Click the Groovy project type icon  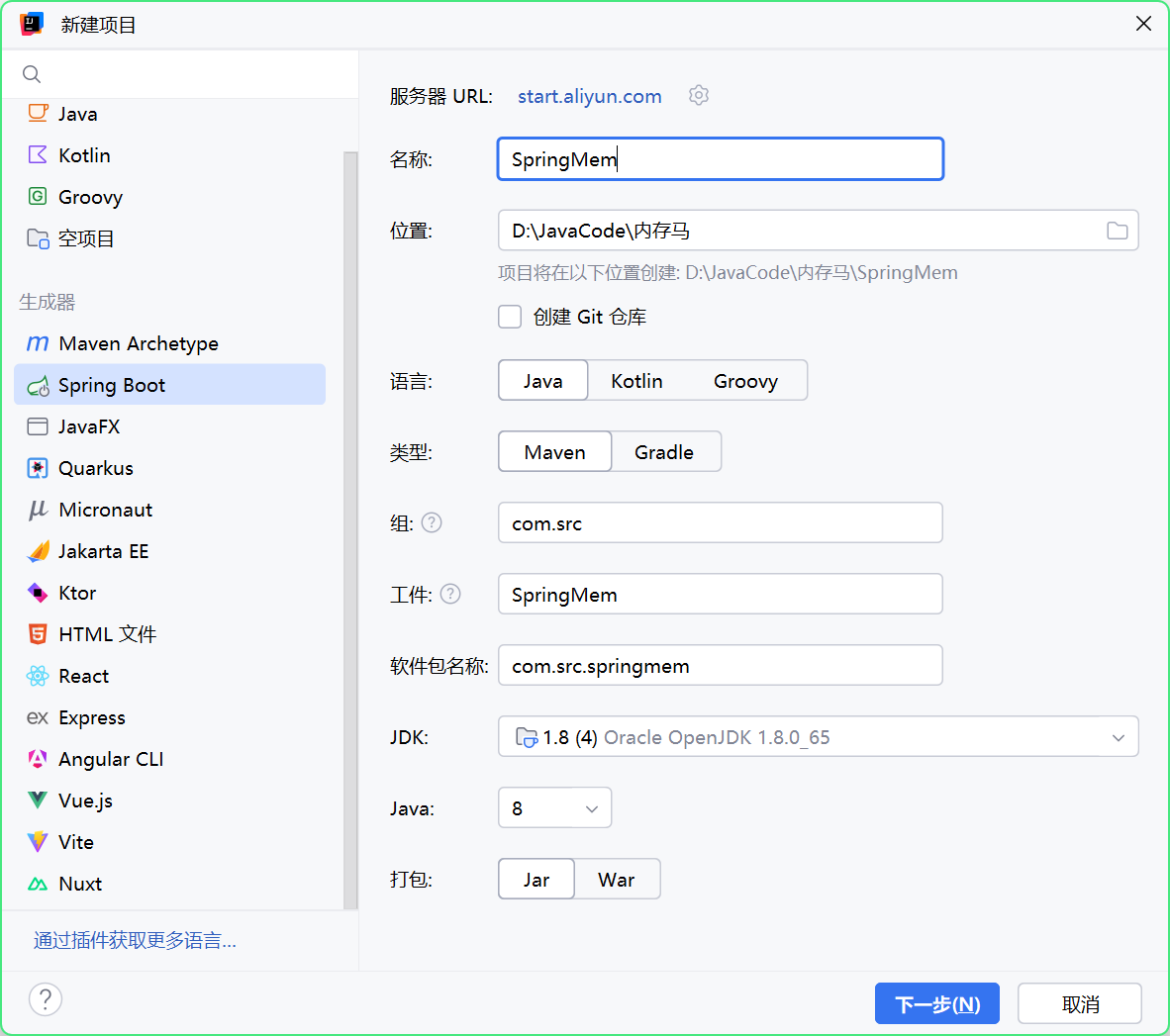point(38,196)
